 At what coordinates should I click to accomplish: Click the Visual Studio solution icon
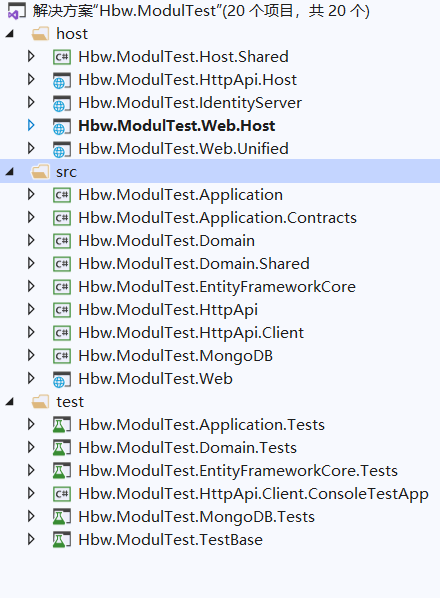tap(16, 10)
